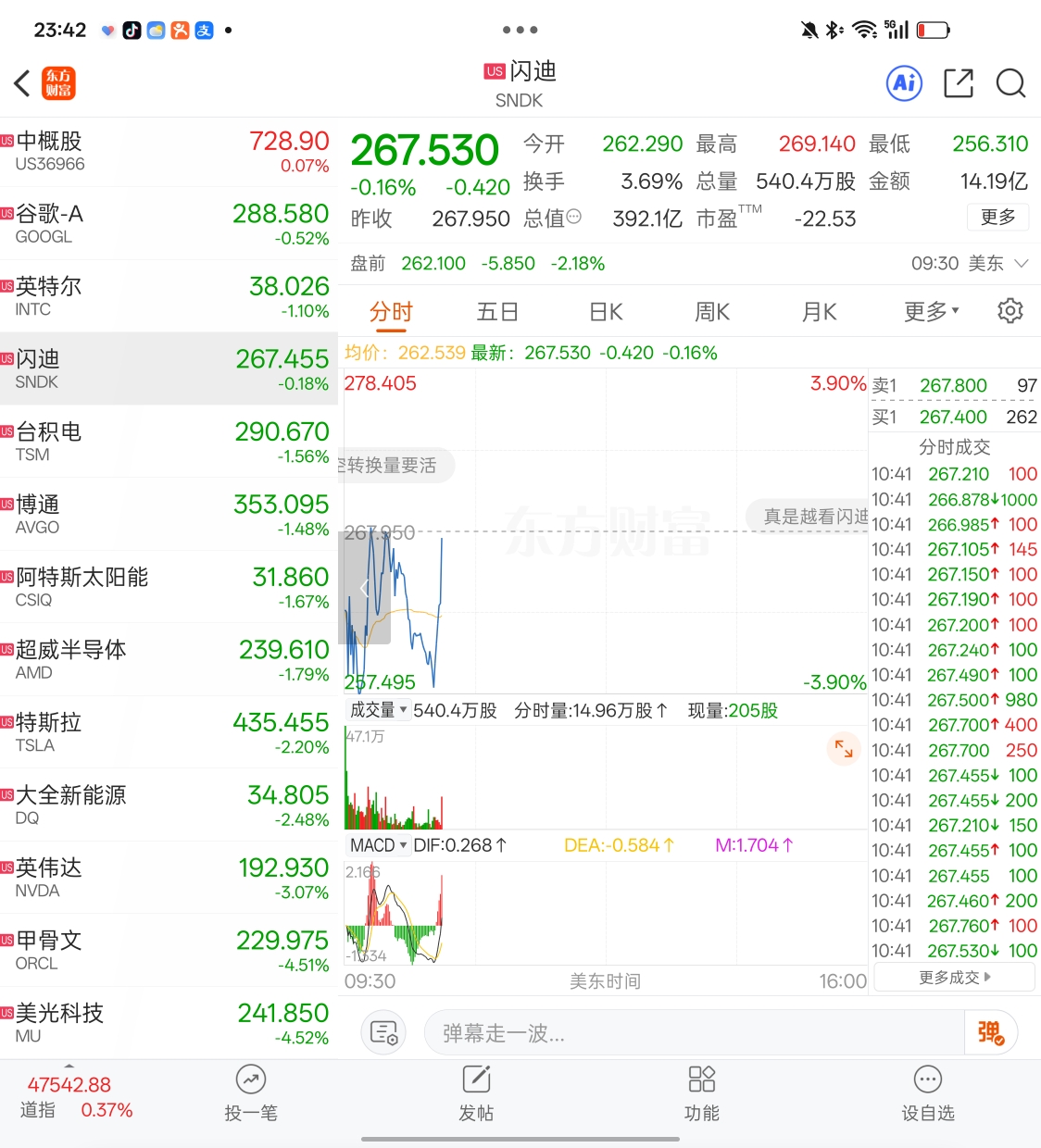This screenshot has height=1148, width=1041.
Task: Select the 分时 tab
Action: [x=391, y=312]
